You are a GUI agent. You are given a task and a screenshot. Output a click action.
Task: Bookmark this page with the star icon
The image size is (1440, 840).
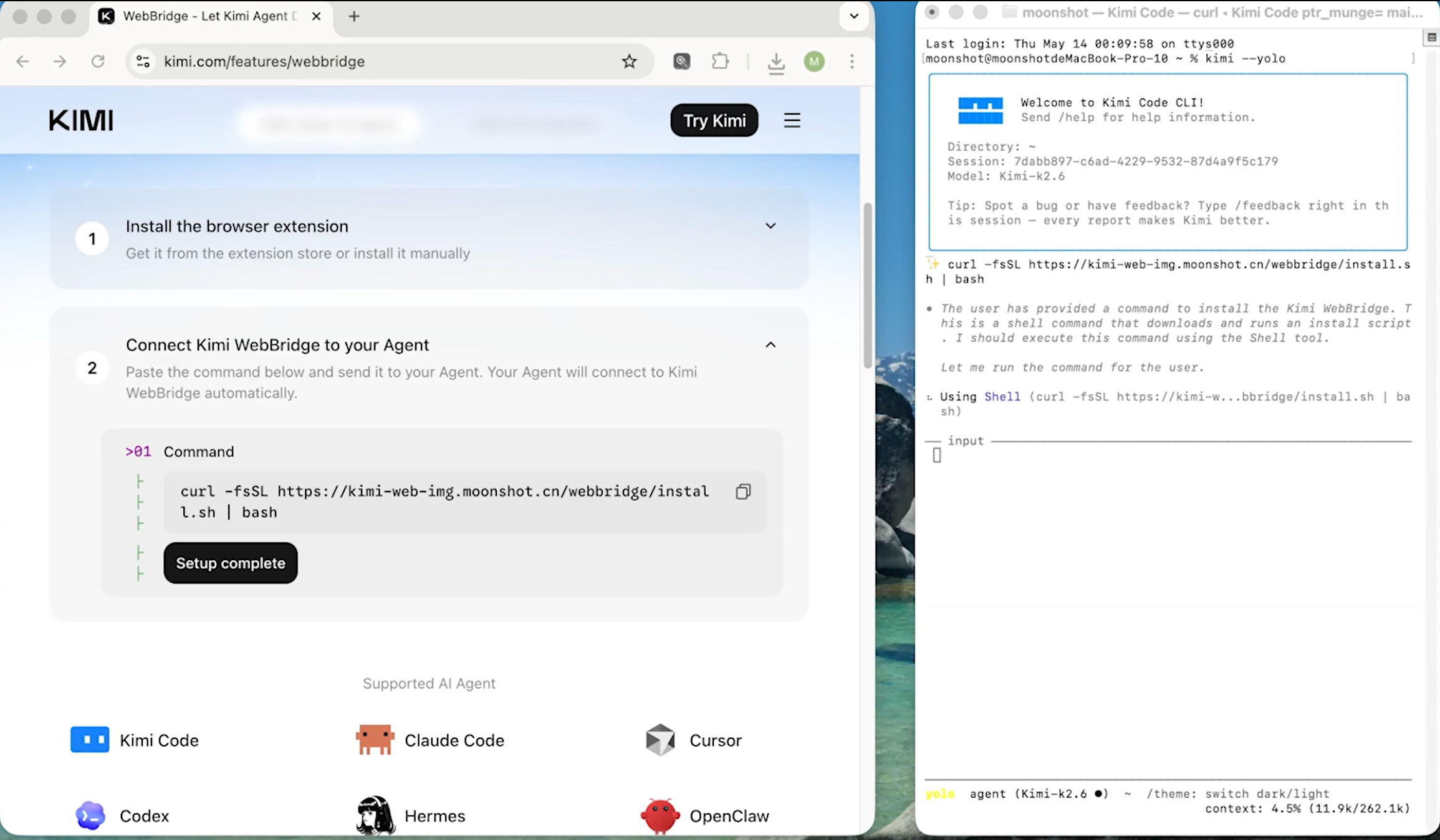pyautogui.click(x=629, y=61)
